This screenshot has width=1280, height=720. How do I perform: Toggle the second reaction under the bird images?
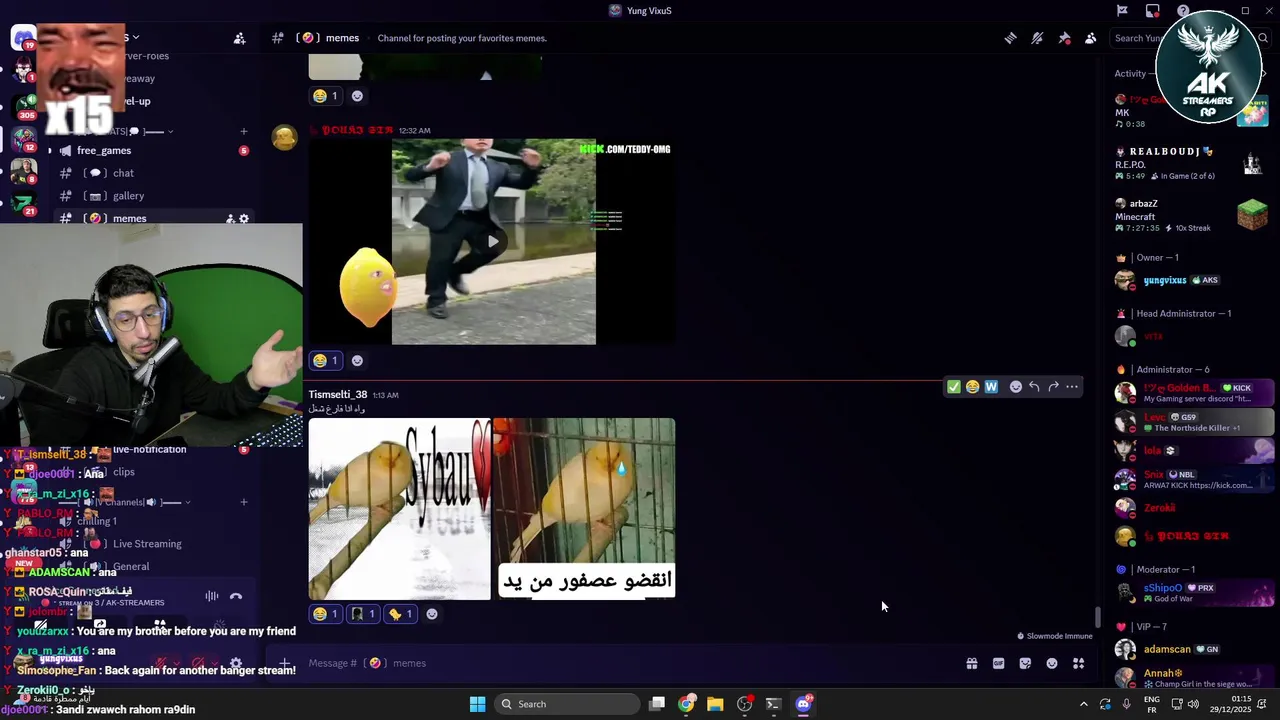(363, 614)
